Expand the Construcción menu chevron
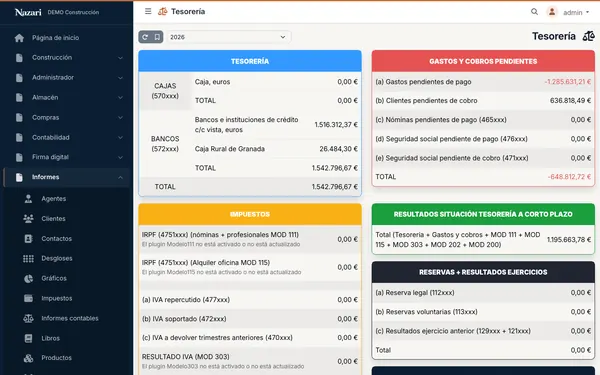Image resolution: width=600 pixels, height=375 pixels. 120,58
